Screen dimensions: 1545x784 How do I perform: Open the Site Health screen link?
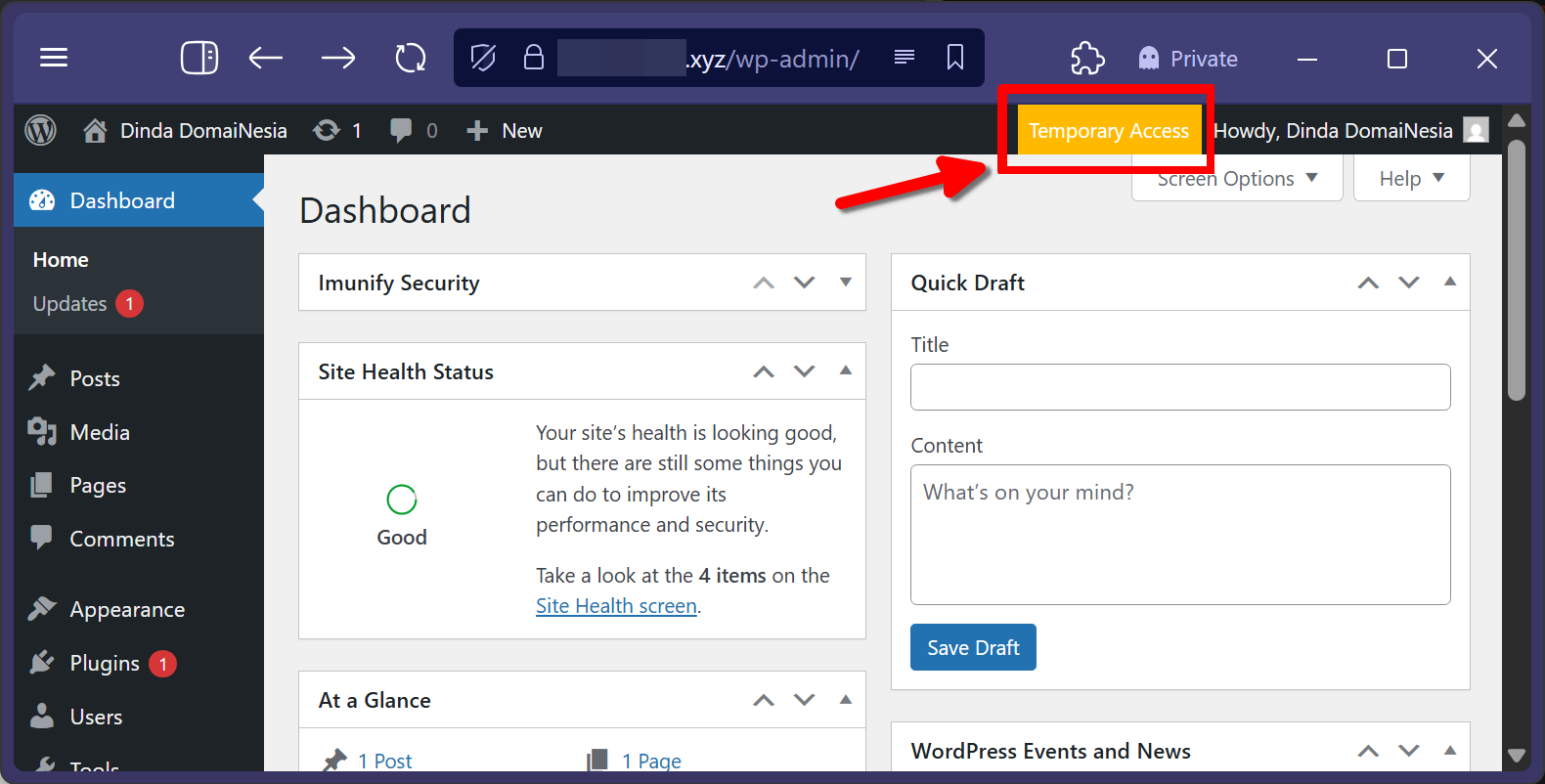click(616, 606)
